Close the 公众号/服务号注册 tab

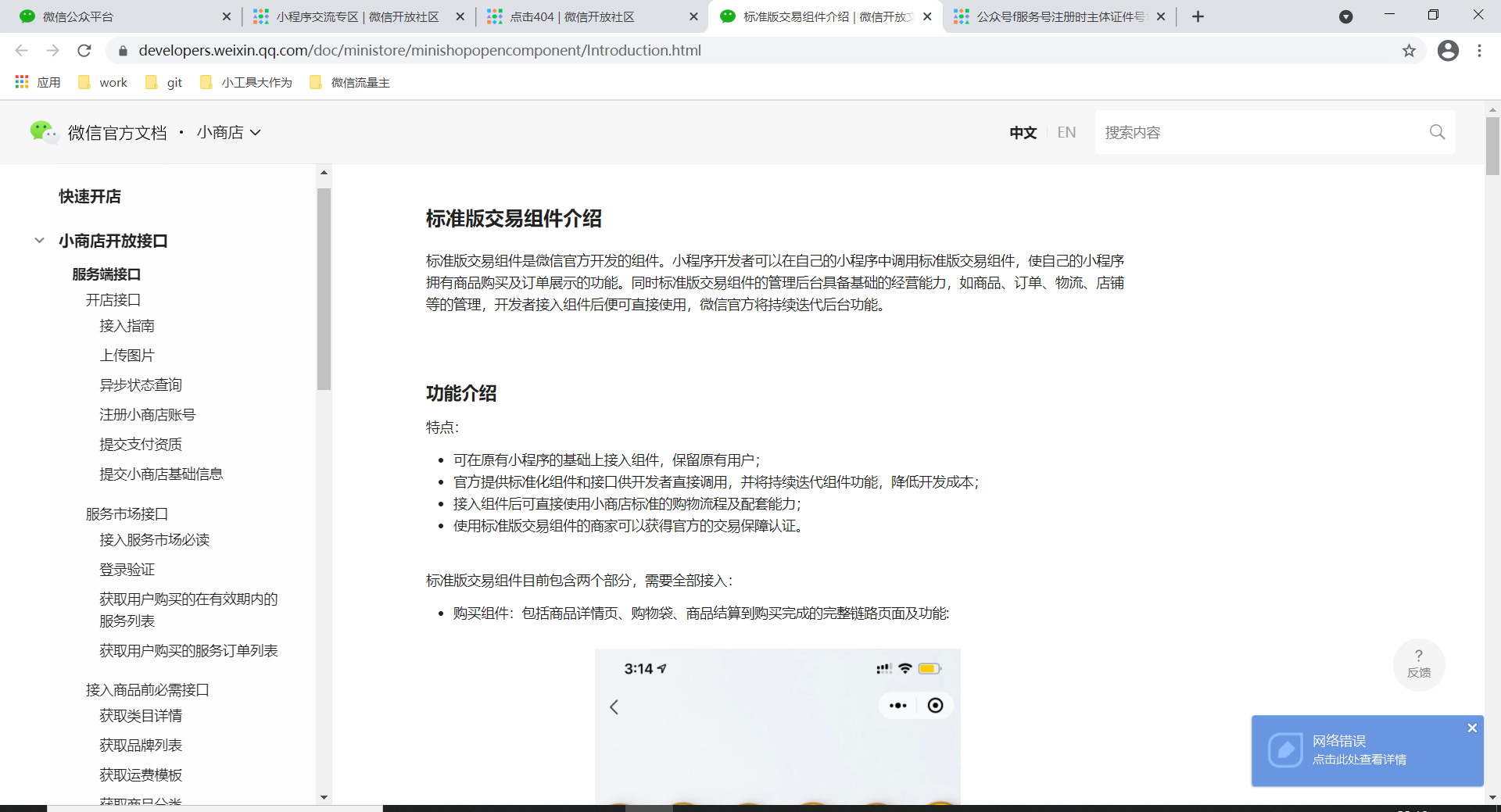click(x=1161, y=16)
